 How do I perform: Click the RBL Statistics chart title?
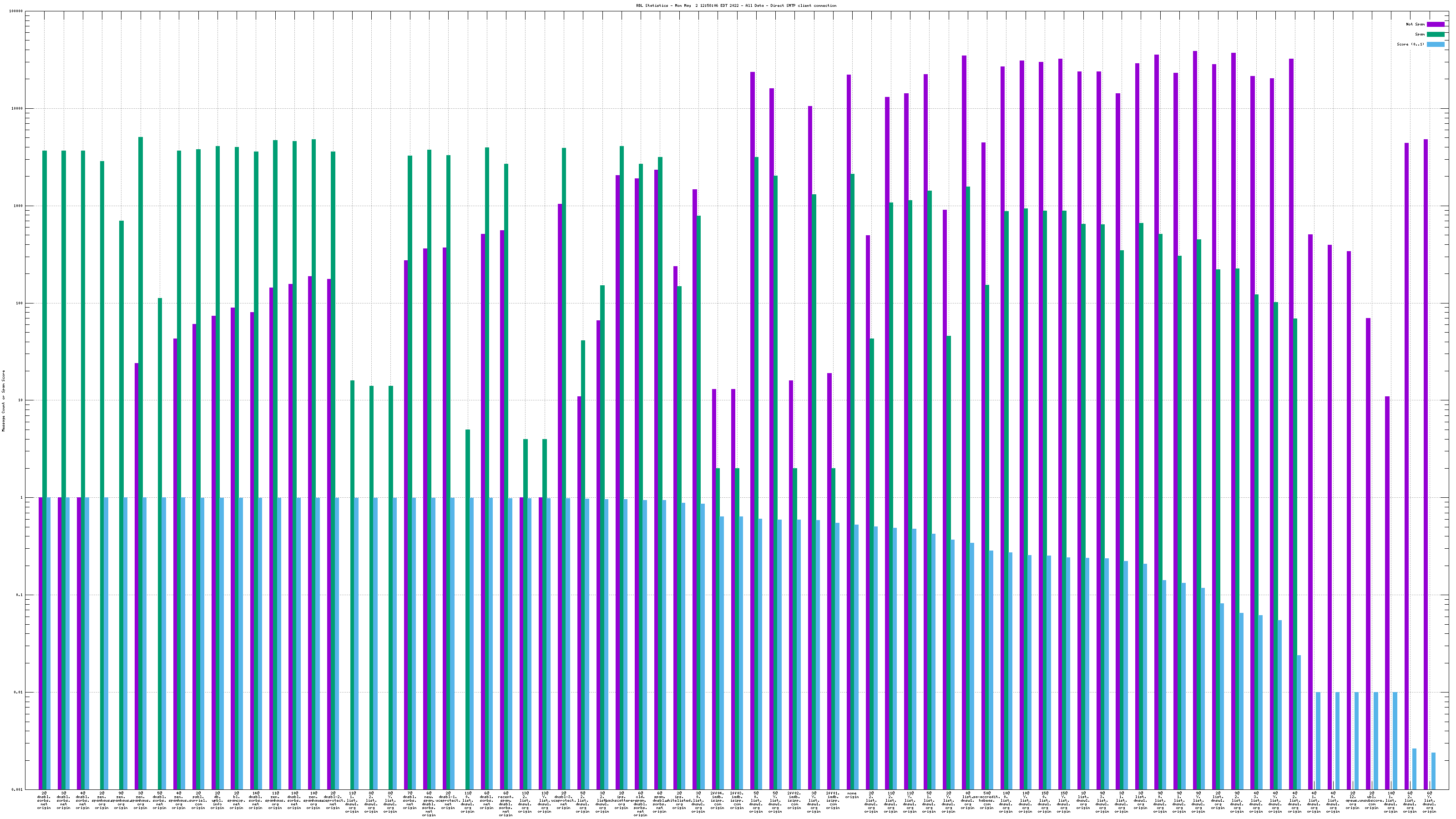[x=736, y=5]
